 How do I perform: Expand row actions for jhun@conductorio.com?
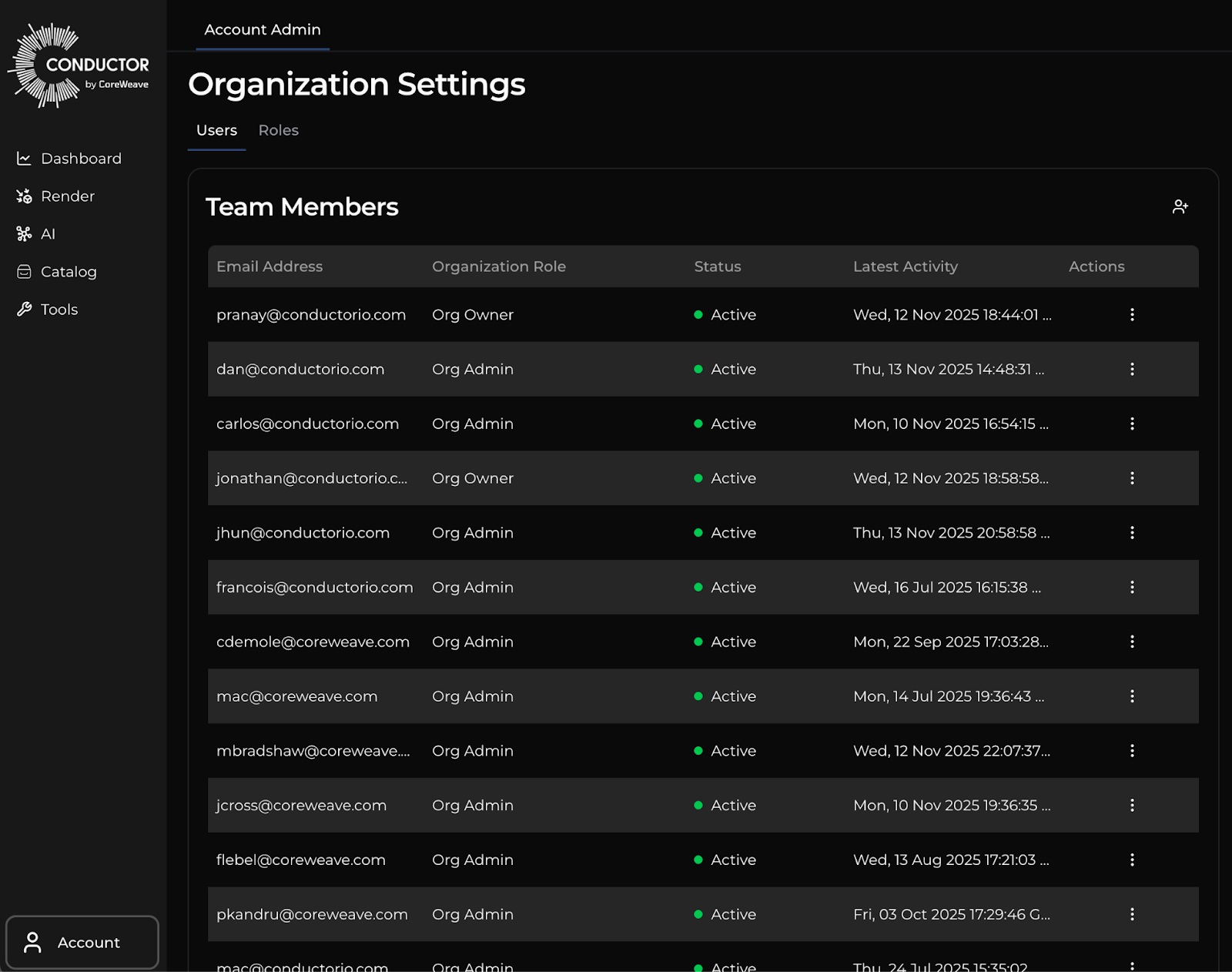[1132, 533]
